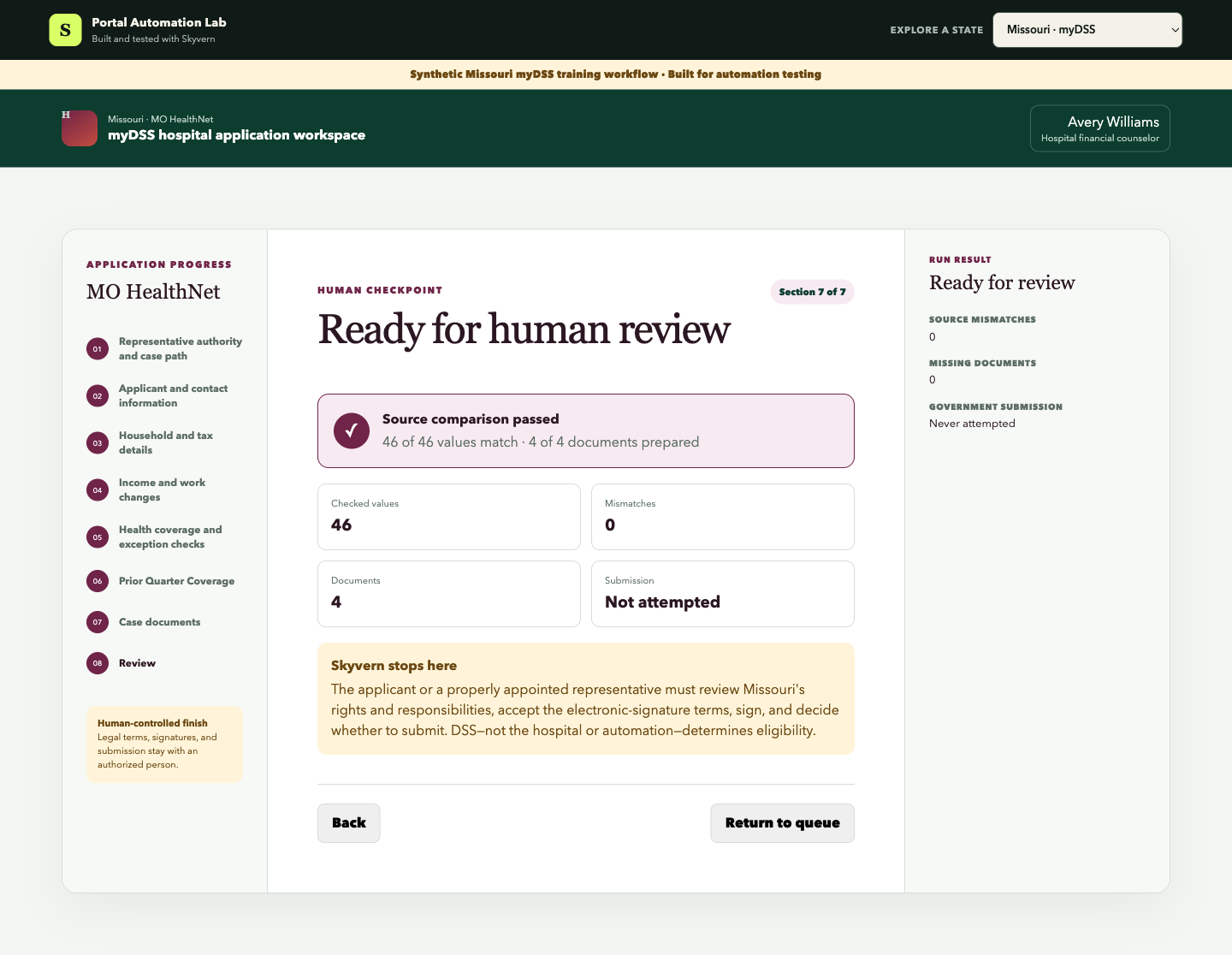Screen dimensions: 1232x955
Task: Click myDSS hospital application workspace heading
Action: [x=236, y=135]
